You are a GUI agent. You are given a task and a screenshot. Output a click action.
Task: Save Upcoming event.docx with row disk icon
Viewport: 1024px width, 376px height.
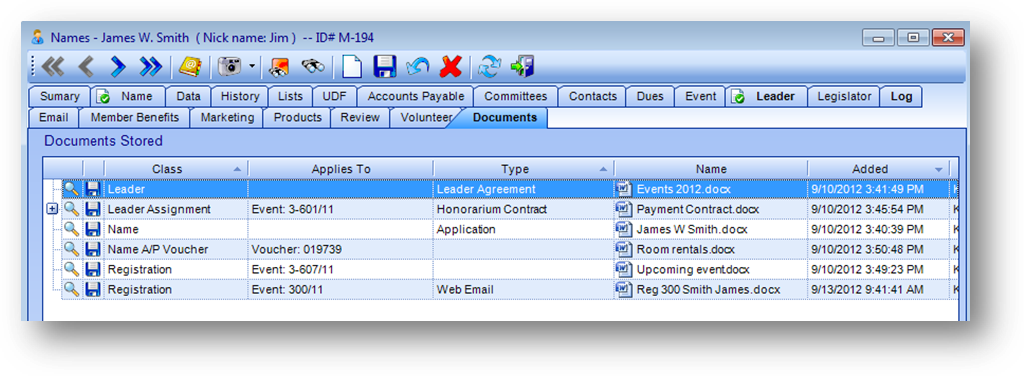click(x=93, y=269)
